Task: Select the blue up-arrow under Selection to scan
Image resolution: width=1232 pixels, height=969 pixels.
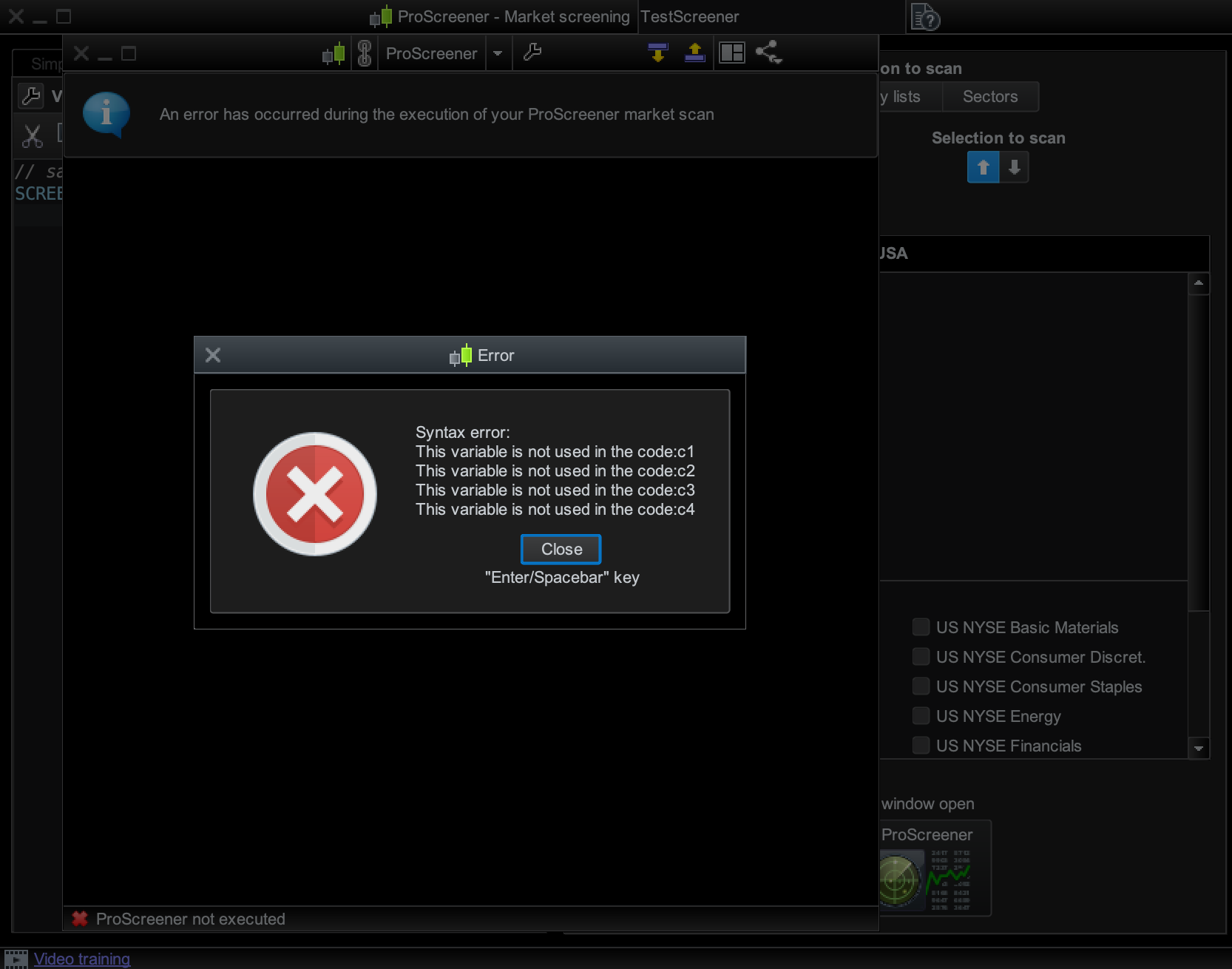Action: tap(983, 167)
